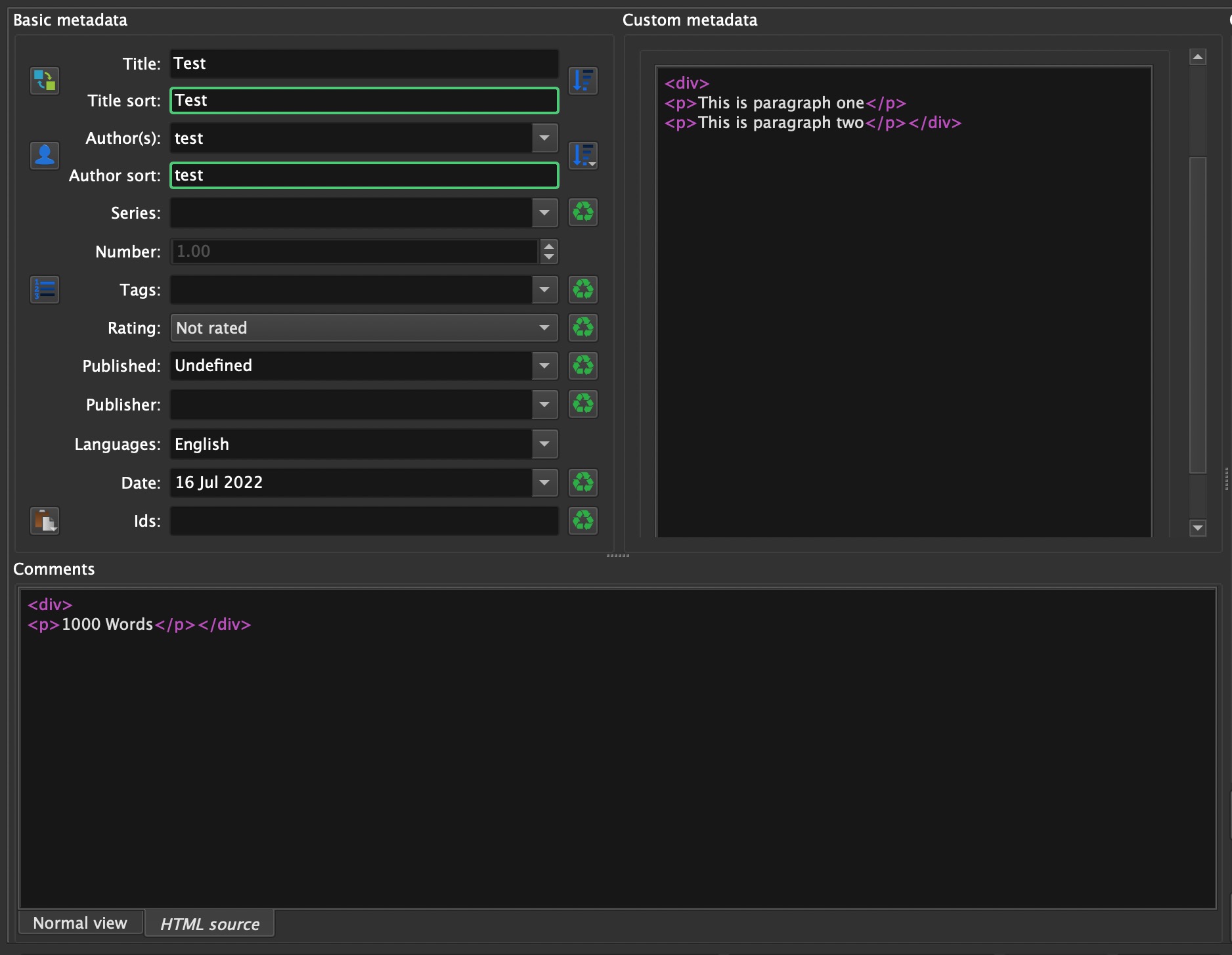Open the Published date dropdown
The image size is (1232, 955).
(544, 366)
